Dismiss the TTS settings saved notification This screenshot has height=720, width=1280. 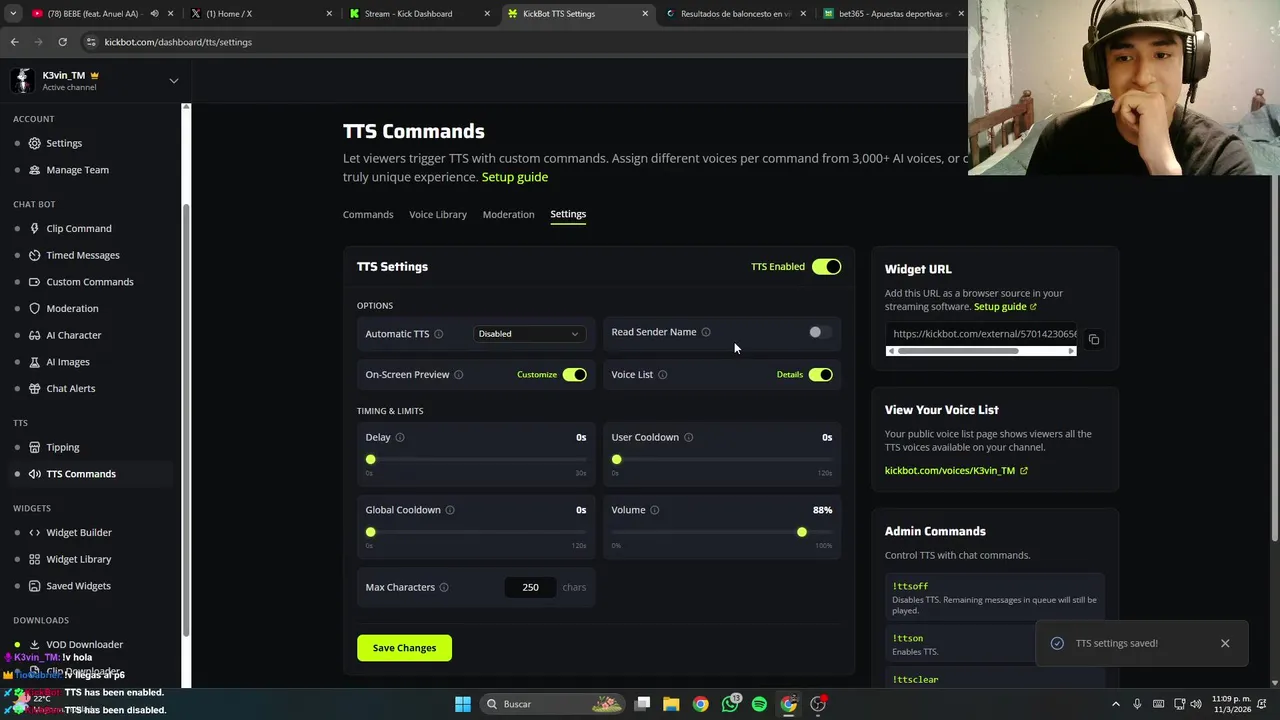pos(1225,643)
